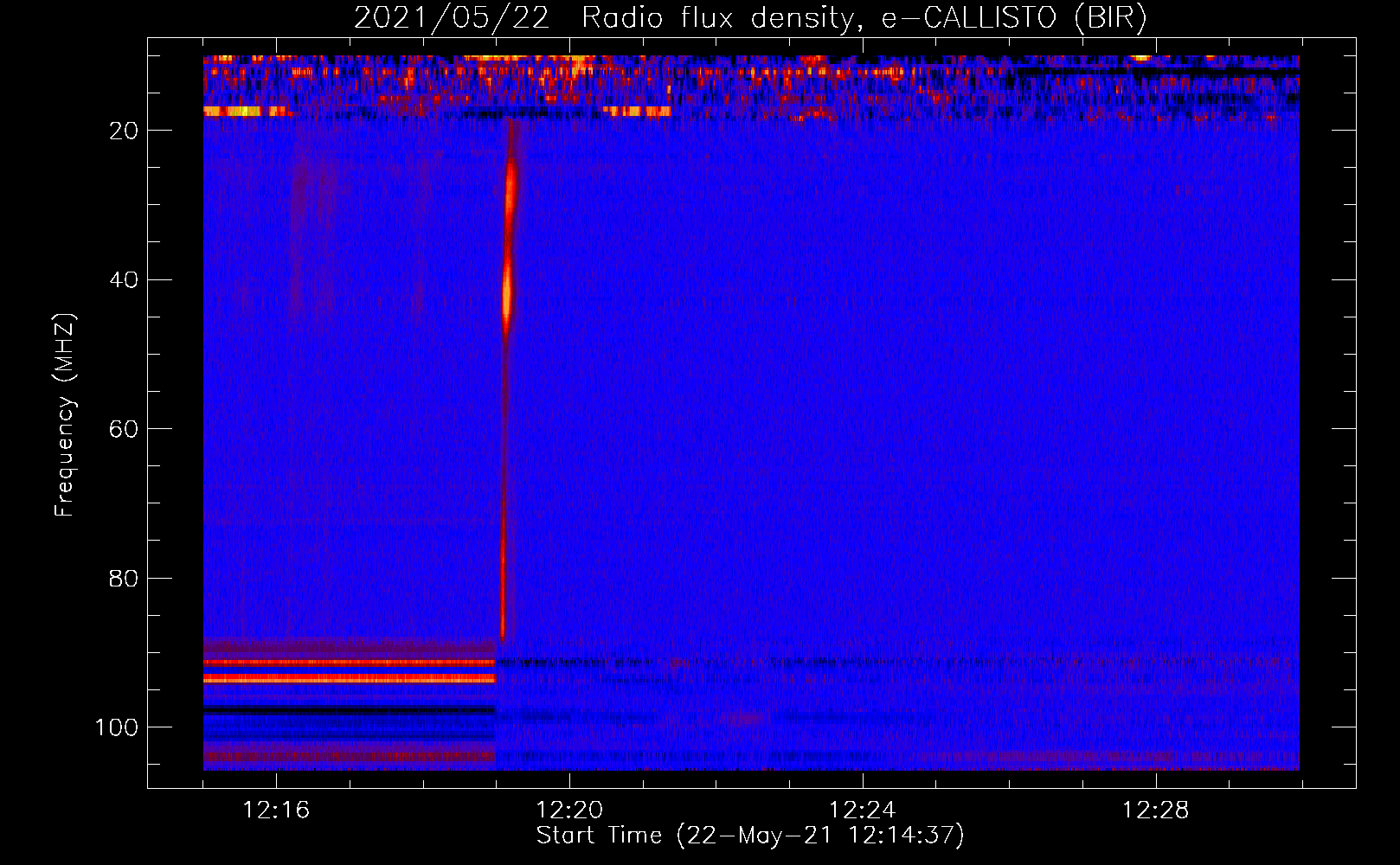Click the 12:28 time tick label
Viewport: 1400px width, 865px height.
click(1156, 811)
